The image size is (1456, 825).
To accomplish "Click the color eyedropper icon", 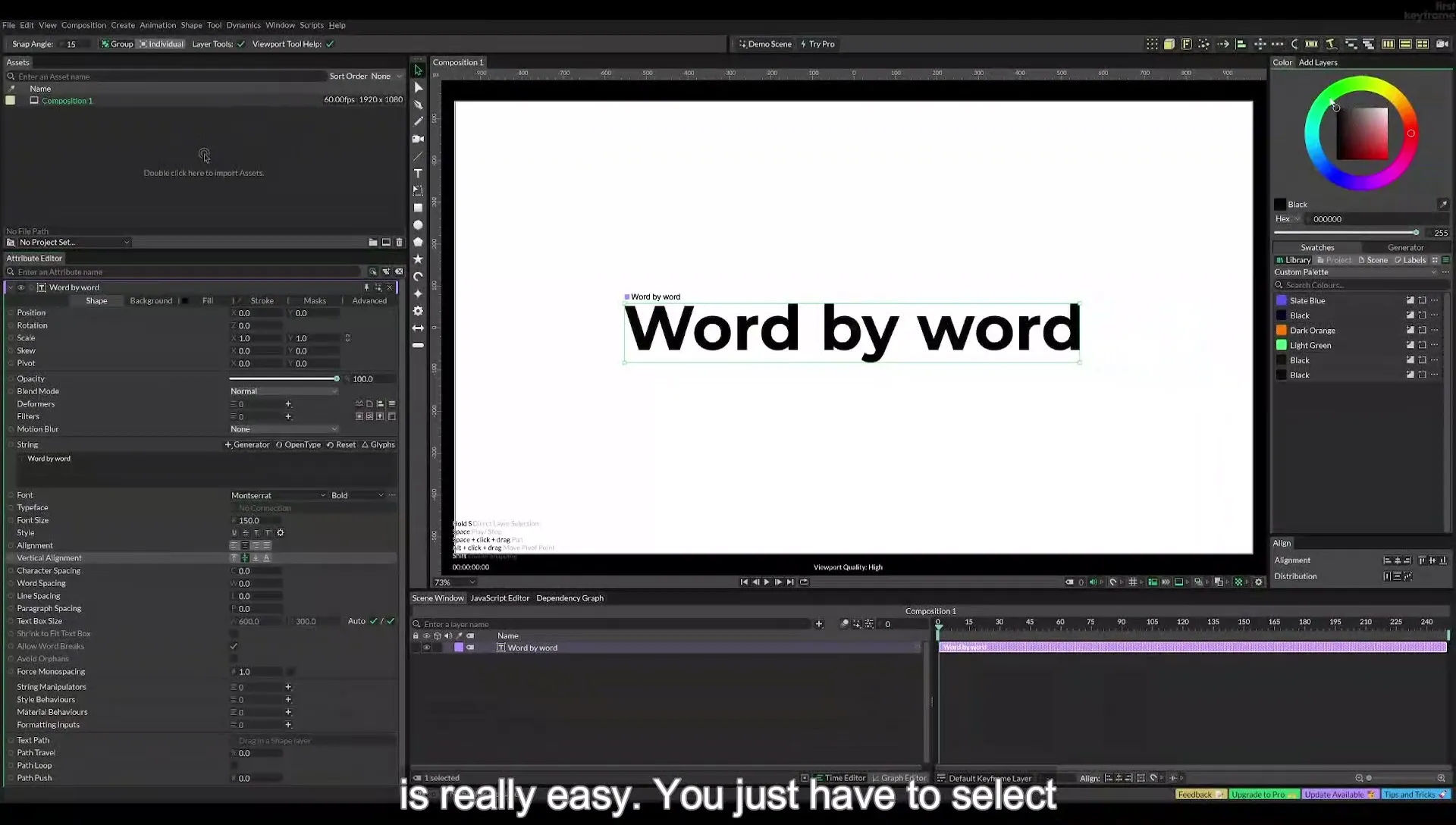I will (x=1443, y=204).
